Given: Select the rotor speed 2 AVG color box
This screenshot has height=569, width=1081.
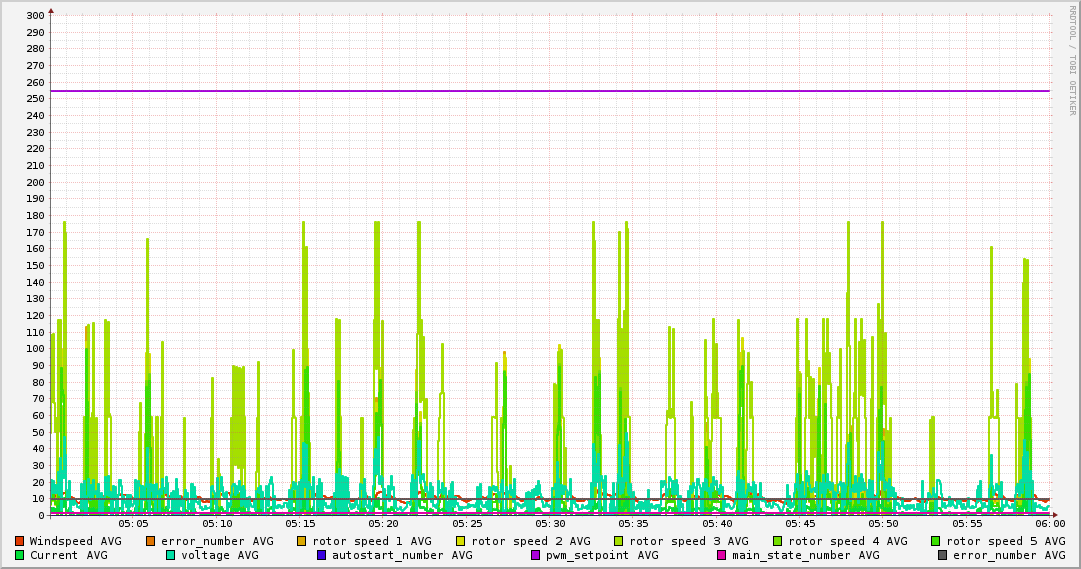Looking at the screenshot, I should [x=461, y=541].
